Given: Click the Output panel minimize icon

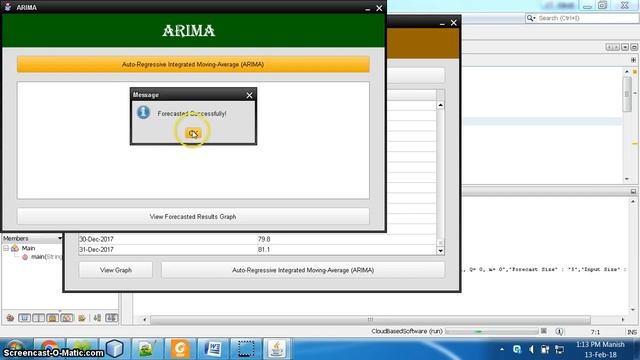Looking at the screenshot, I should (633, 191).
